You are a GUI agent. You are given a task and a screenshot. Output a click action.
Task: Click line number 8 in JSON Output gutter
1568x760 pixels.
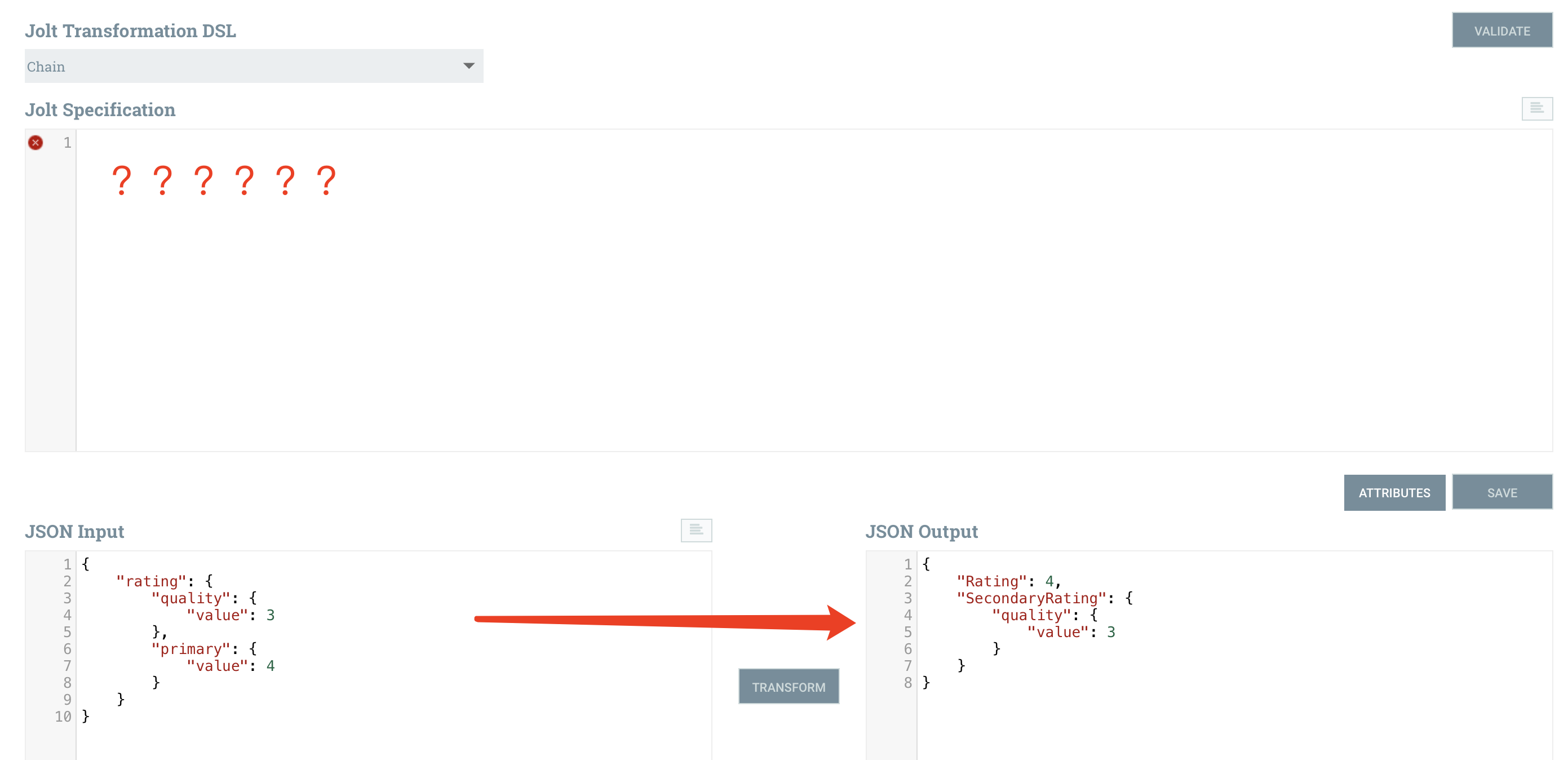tap(907, 682)
